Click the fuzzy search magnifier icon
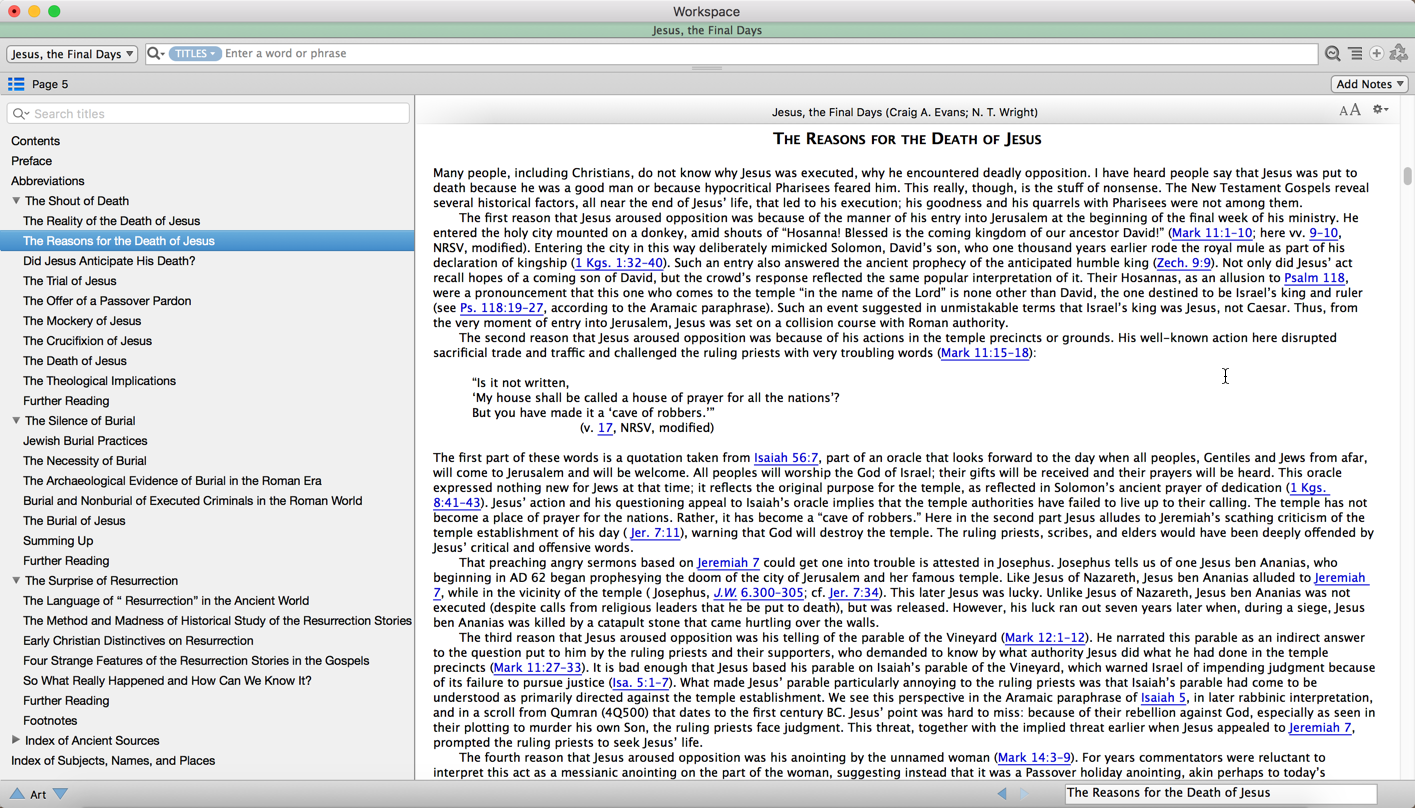Viewport: 1415px width, 808px height. [1333, 54]
